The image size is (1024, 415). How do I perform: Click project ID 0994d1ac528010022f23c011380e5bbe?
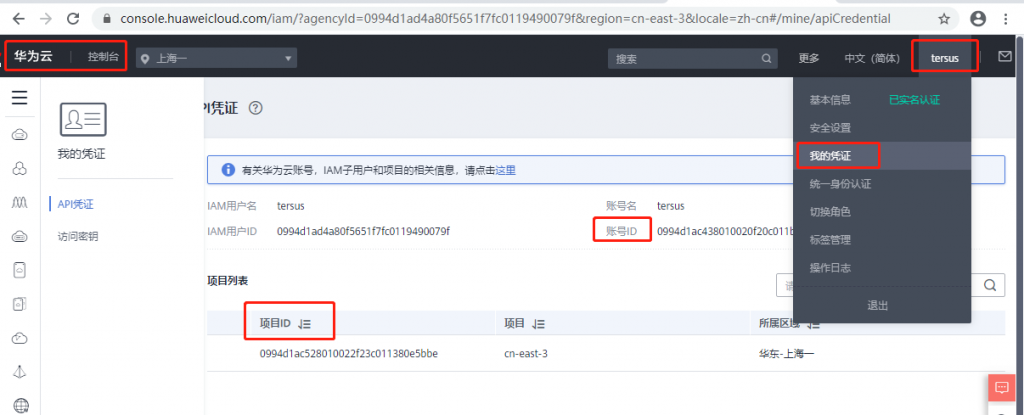(x=349, y=354)
